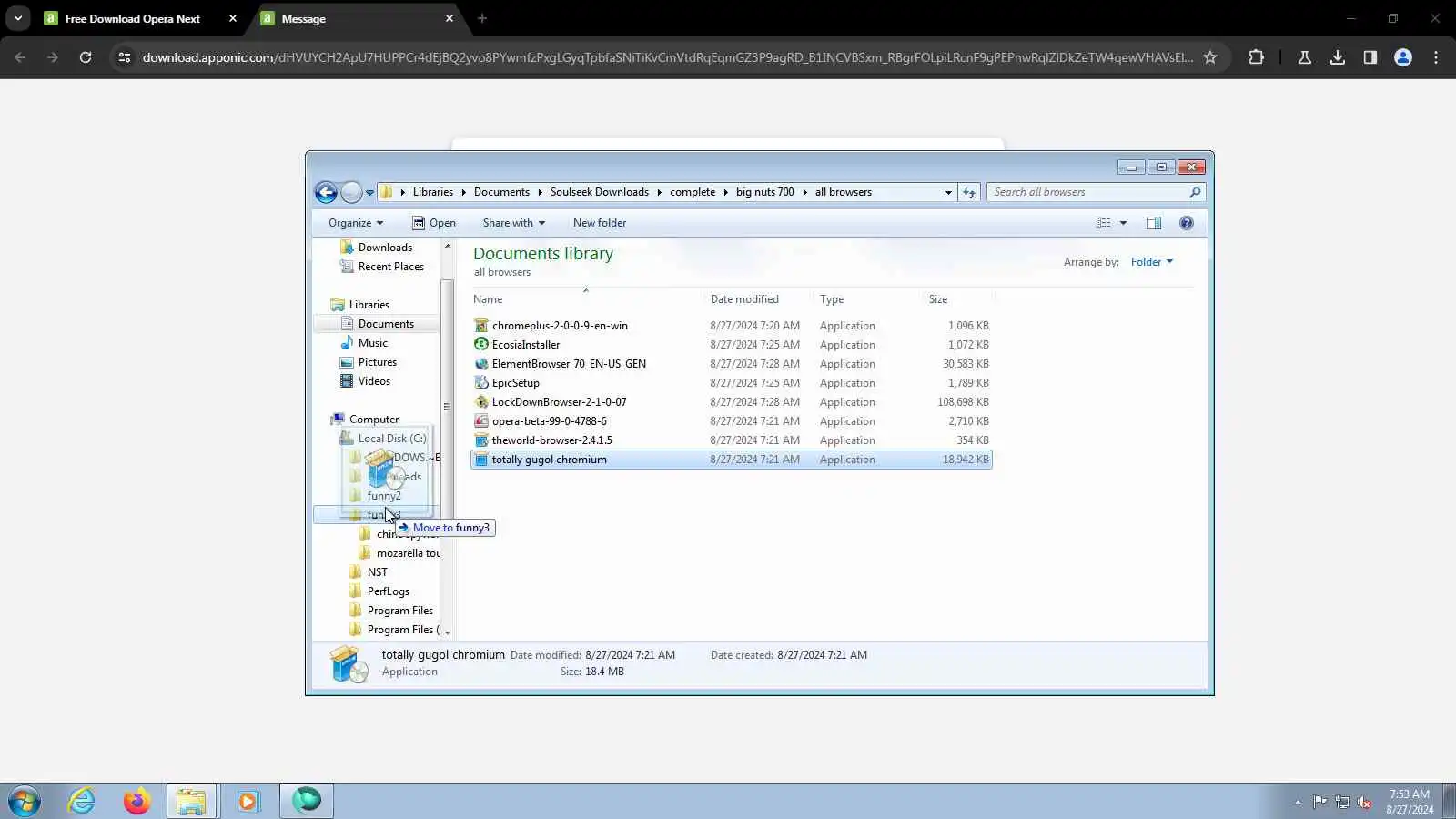Viewport: 1456px width, 819px height.
Task: Show hidden system tray icons
Action: (x=1298, y=802)
